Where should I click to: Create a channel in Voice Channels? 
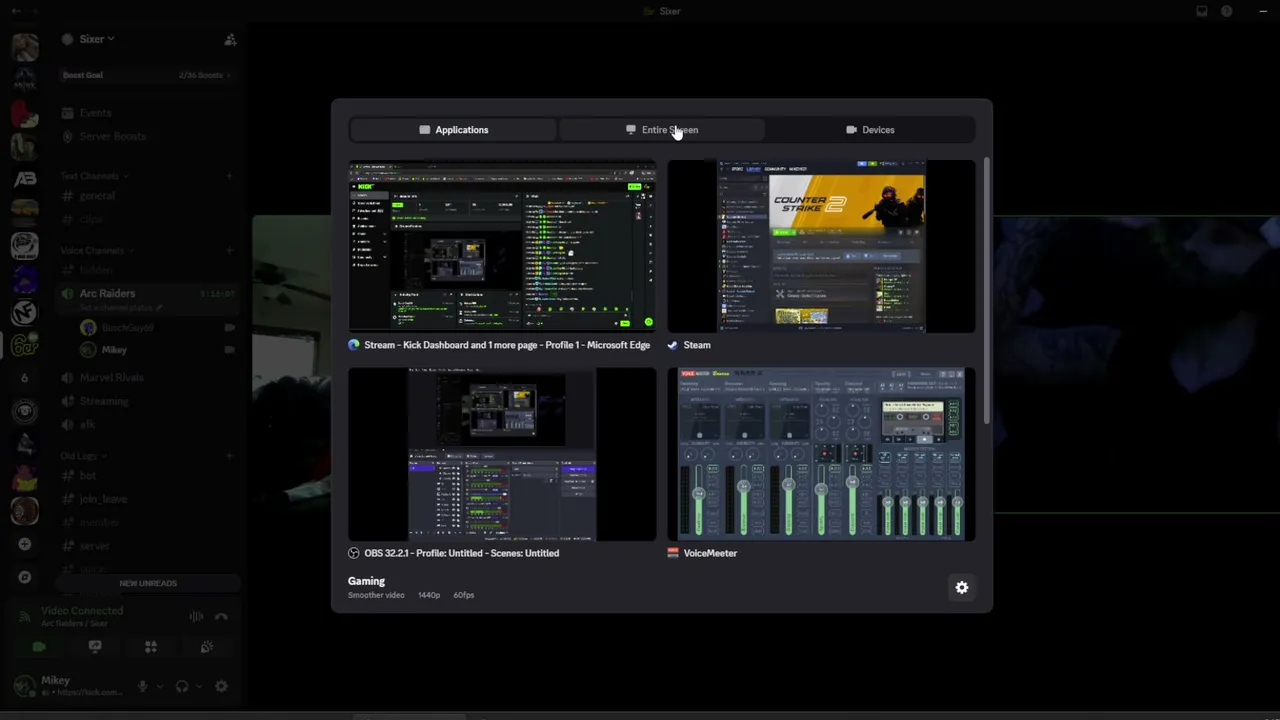pyautogui.click(x=229, y=250)
